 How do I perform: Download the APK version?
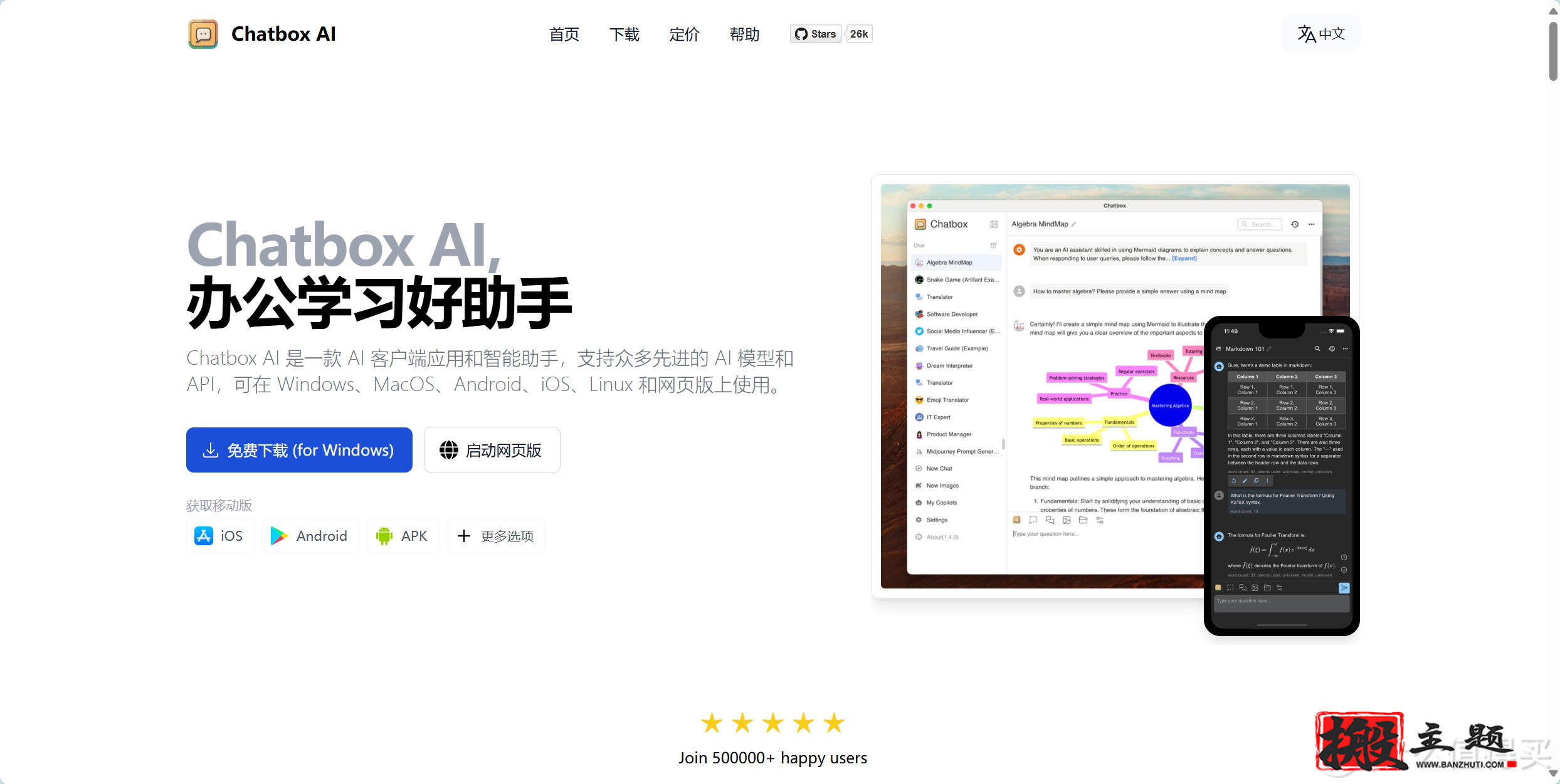pyautogui.click(x=403, y=536)
